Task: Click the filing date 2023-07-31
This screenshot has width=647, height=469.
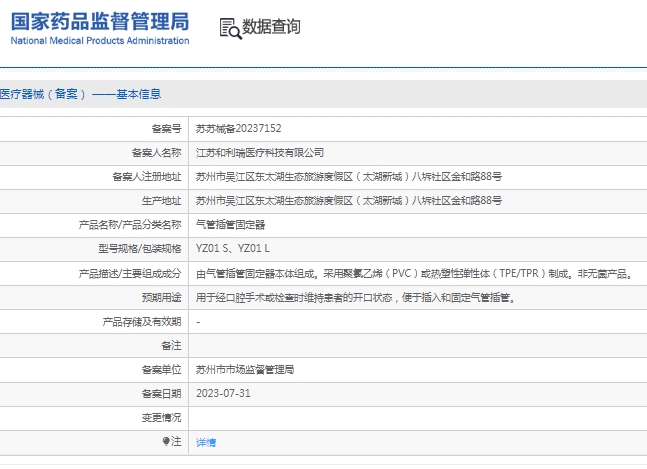Action: [223, 394]
